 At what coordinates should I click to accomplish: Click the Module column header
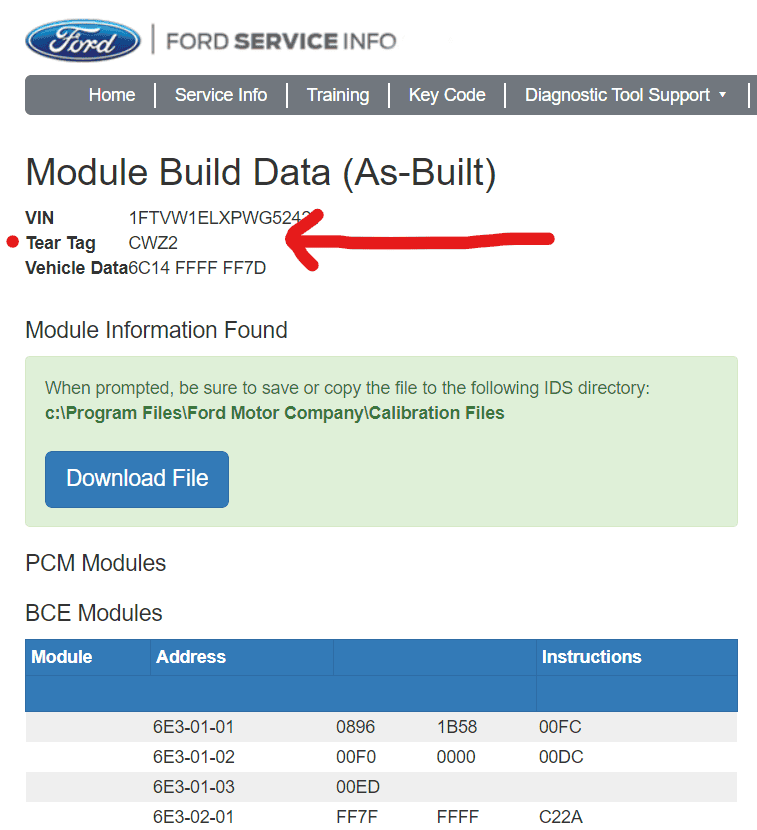coord(62,657)
